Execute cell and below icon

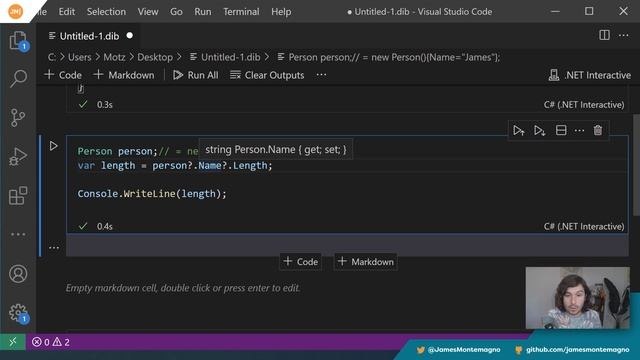point(540,131)
